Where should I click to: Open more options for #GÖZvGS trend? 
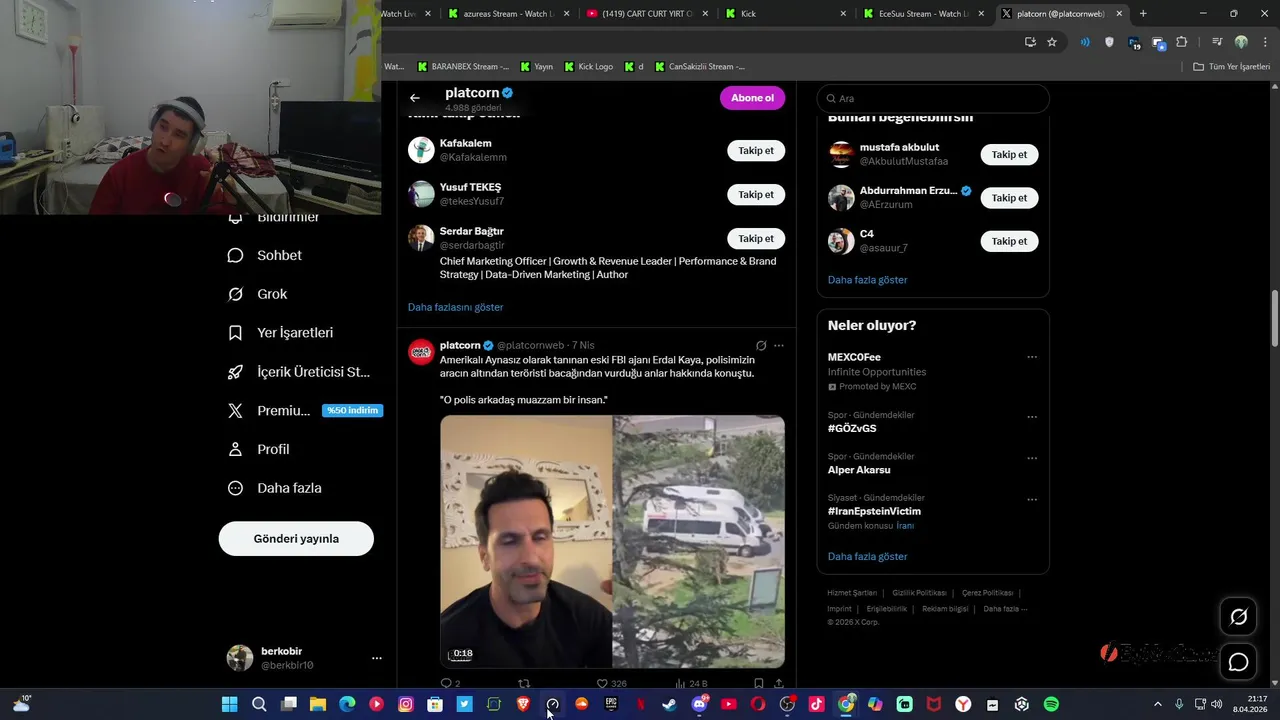[x=1032, y=417]
